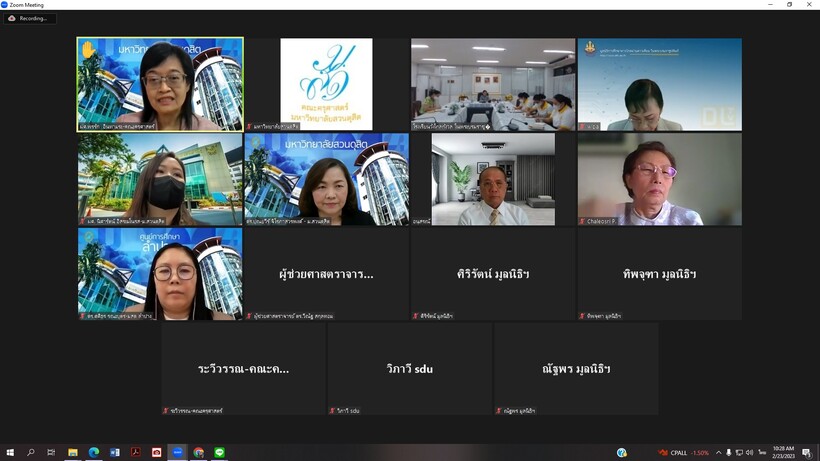Click the Recording indicator in Zoom
The image size is (820, 461).
click(x=30, y=18)
